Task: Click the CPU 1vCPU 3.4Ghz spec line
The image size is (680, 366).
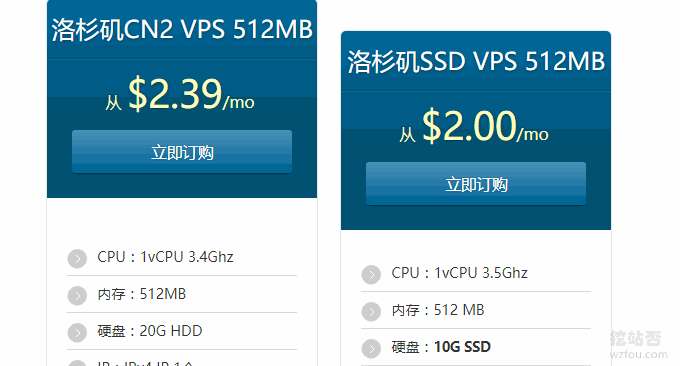Action: click(165, 257)
